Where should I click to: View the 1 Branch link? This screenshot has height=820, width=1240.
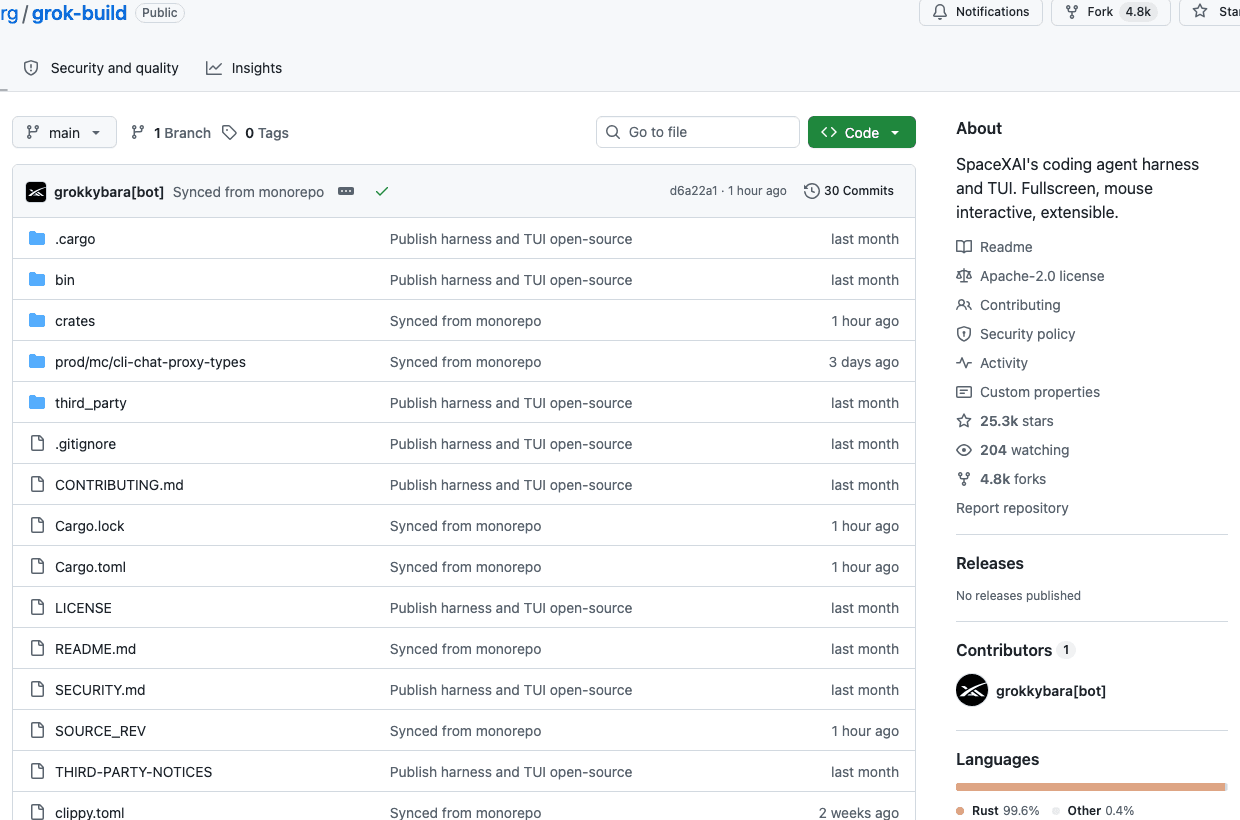tap(171, 133)
